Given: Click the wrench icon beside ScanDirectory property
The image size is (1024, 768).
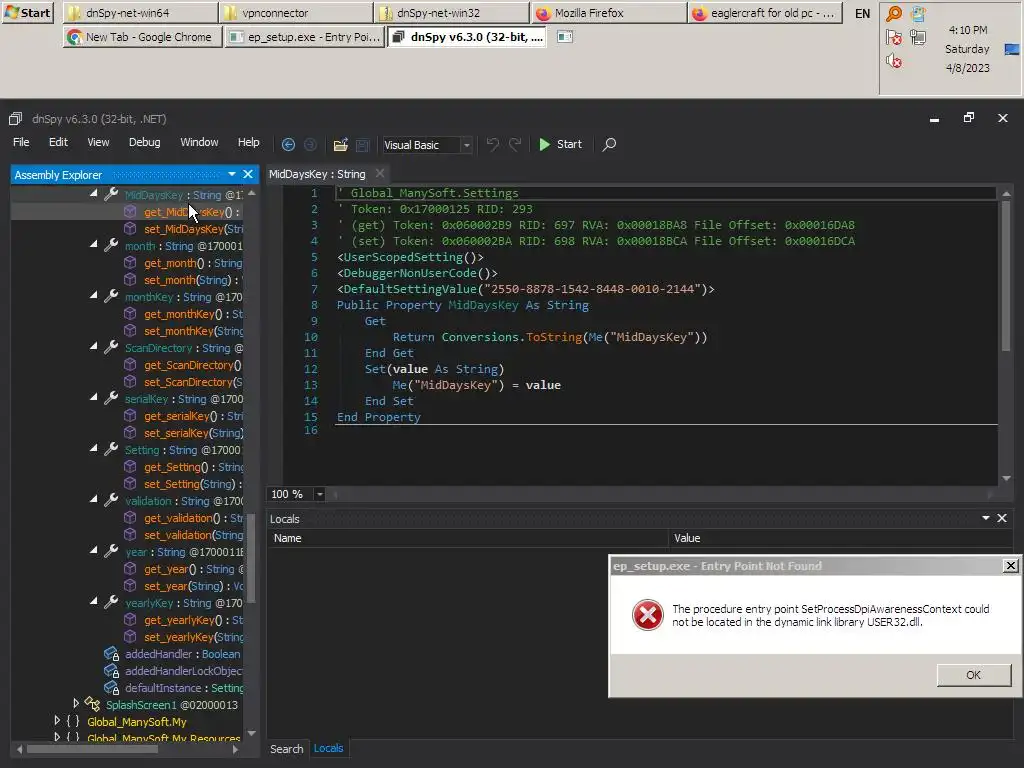Looking at the screenshot, I should point(111,347).
